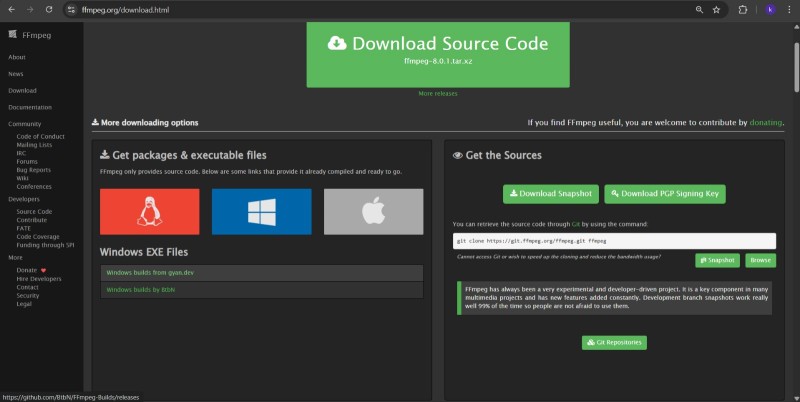800x402 pixels.
Task: Click the small Snapshot button
Action: coord(717,260)
